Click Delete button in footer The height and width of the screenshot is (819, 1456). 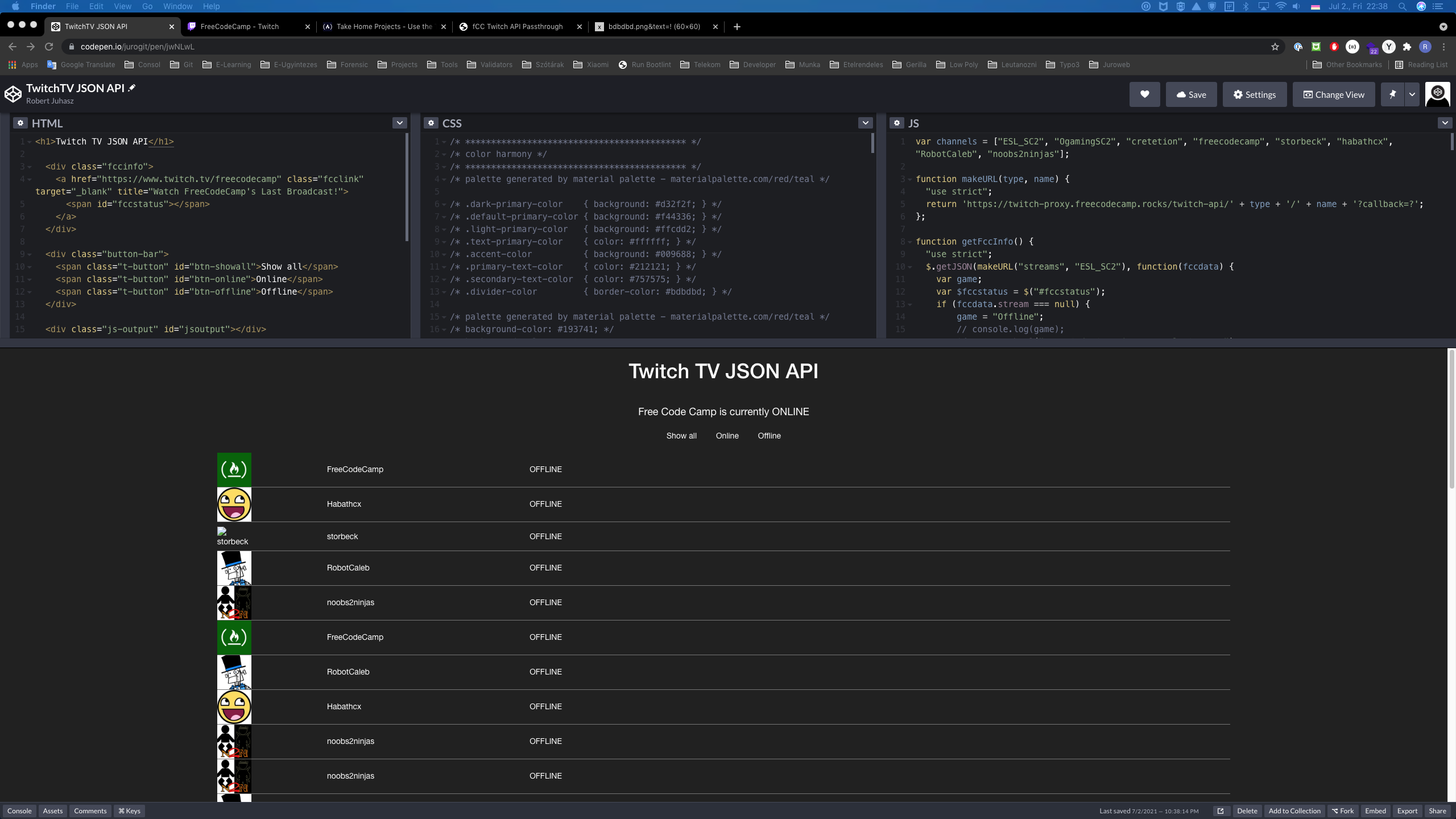pos(1247,811)
